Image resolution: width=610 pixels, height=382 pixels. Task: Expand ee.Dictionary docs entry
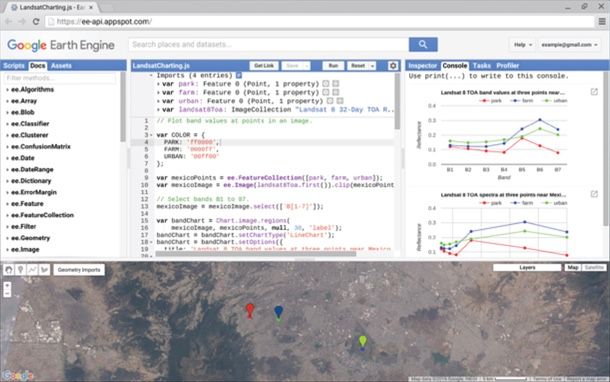click(7, 181)
